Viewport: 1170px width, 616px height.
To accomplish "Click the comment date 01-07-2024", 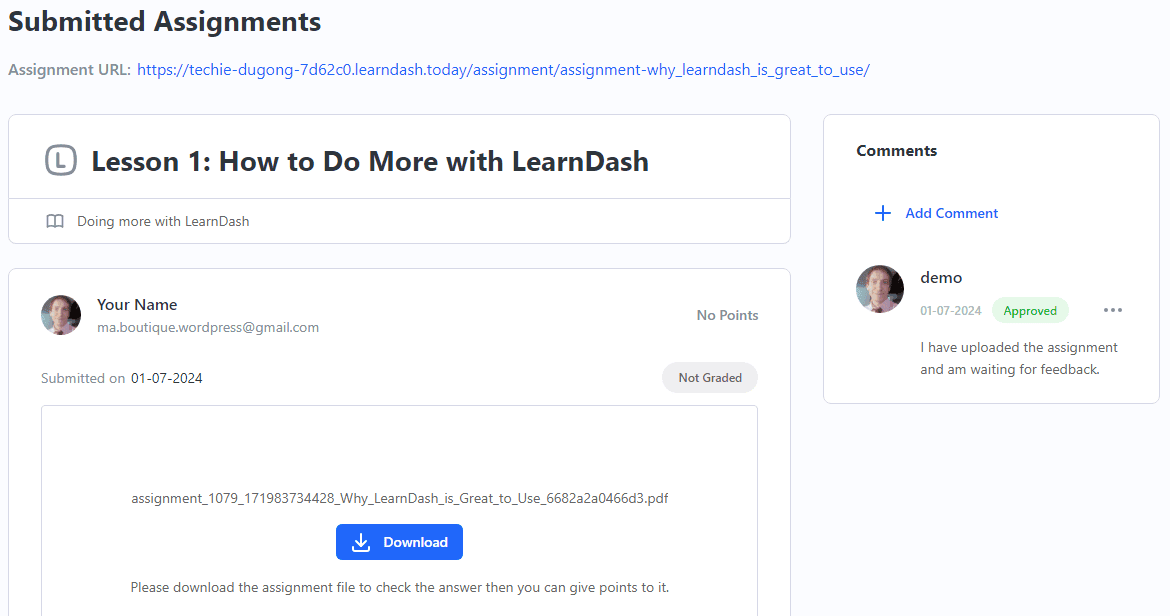I will pyautogui.click(x=951, y=311).
